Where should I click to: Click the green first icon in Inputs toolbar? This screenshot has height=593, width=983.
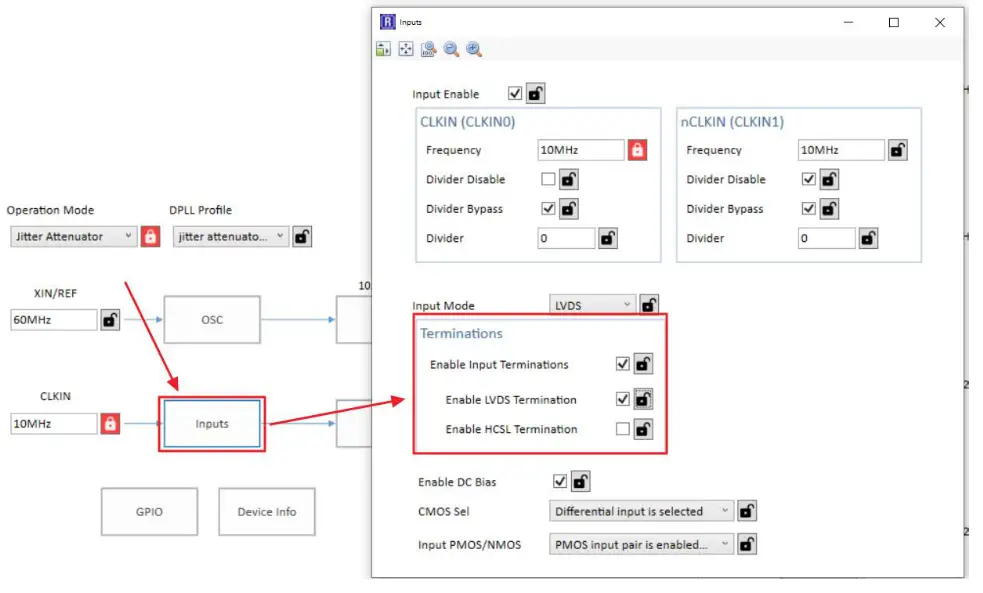point(383,49)
